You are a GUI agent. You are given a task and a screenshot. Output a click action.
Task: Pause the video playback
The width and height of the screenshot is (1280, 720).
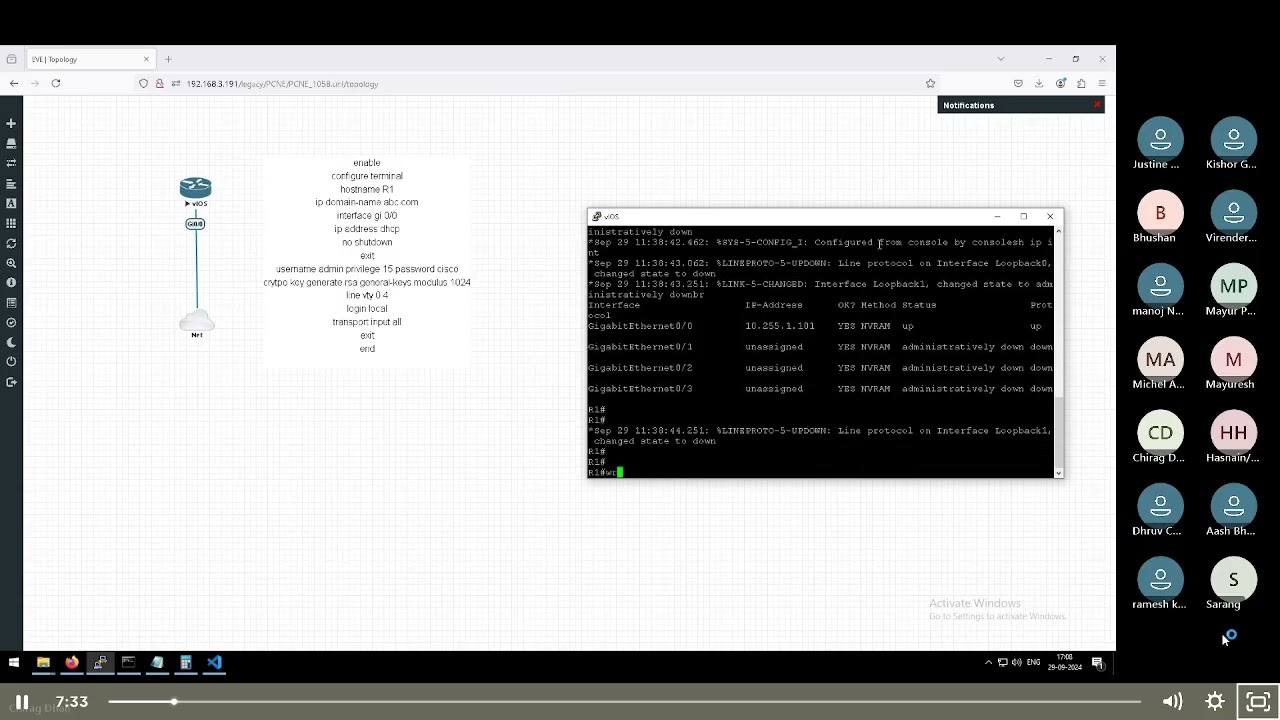tap(21, 702)
